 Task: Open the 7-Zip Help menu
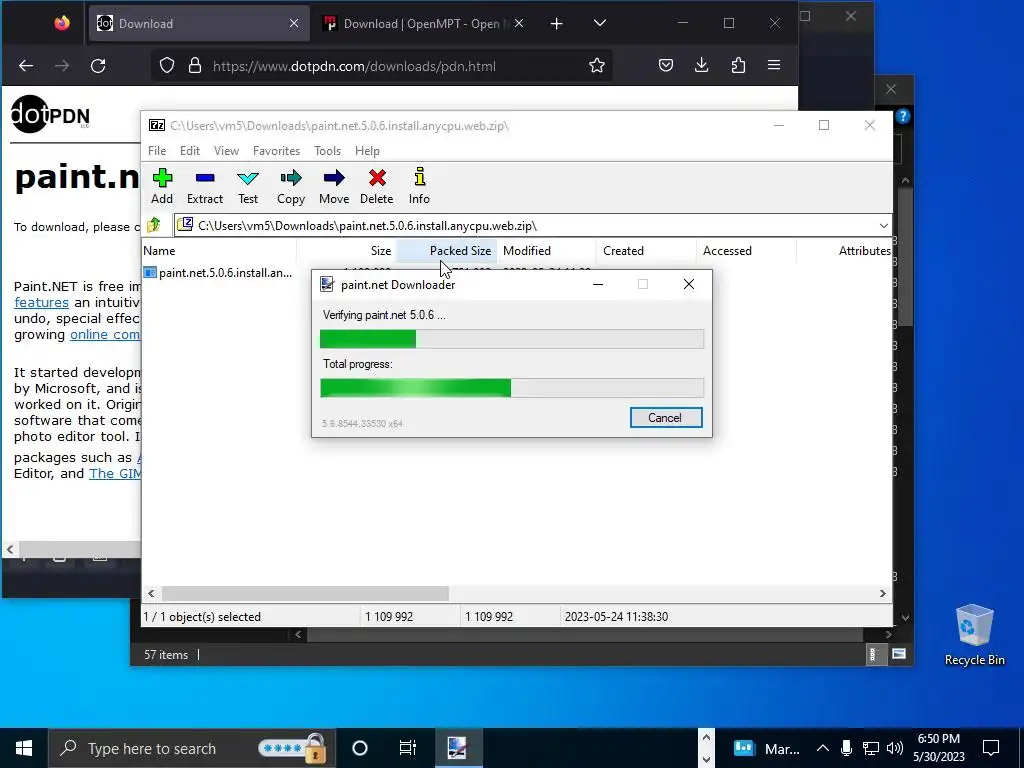pos(367,151)
